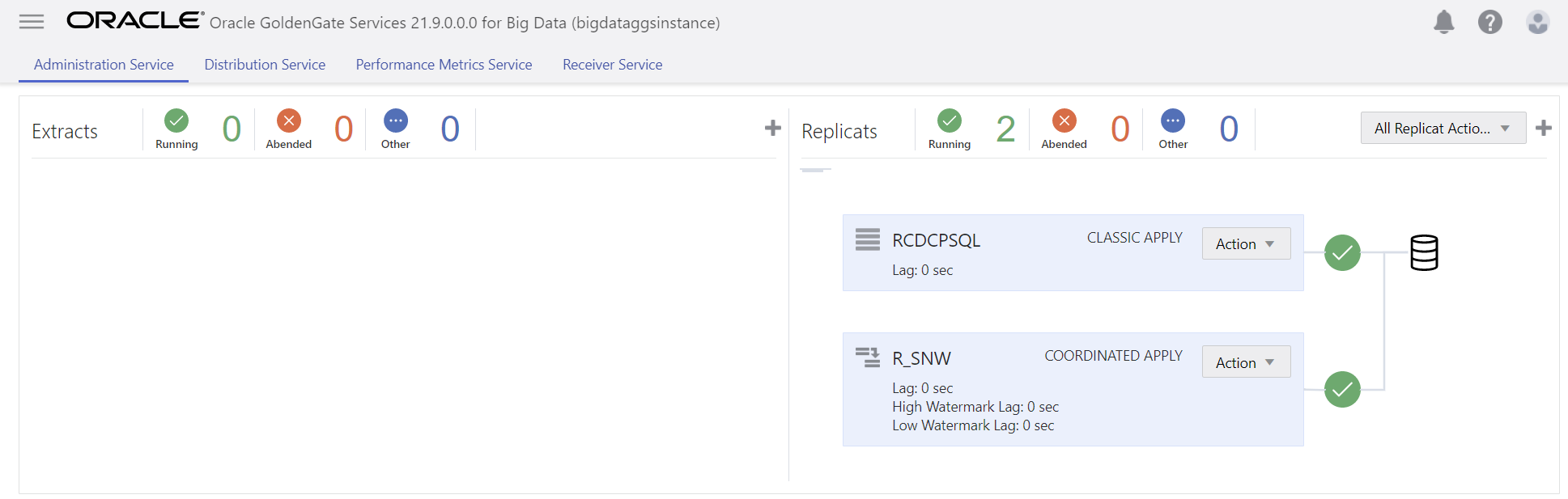1568x499 pixels.
Task: Click the Replicats Other blue dots icon
Action: click(x=1173, y=121)
